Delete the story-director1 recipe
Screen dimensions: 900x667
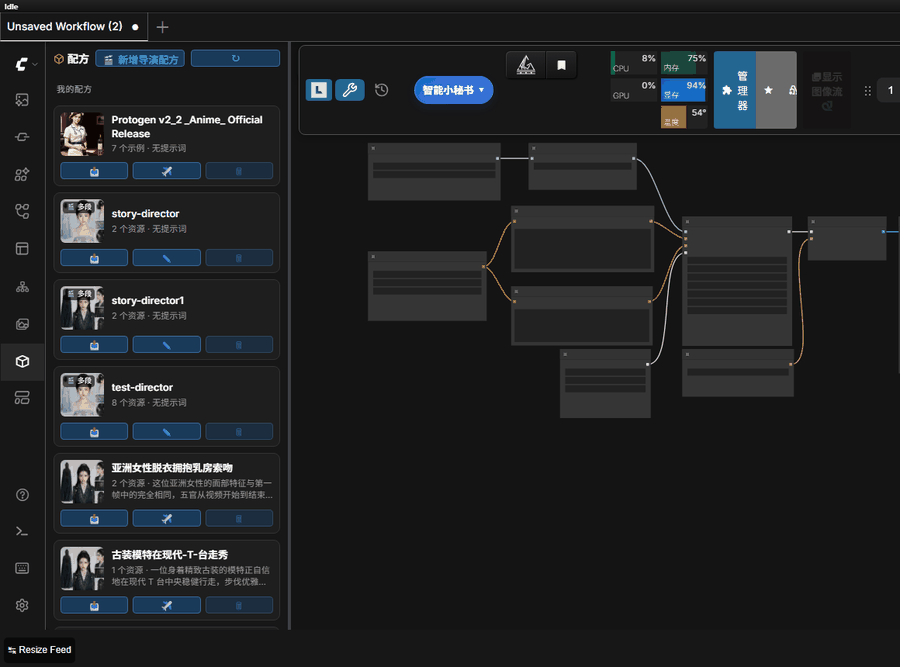pyautogui.click(x=239, y=345)
